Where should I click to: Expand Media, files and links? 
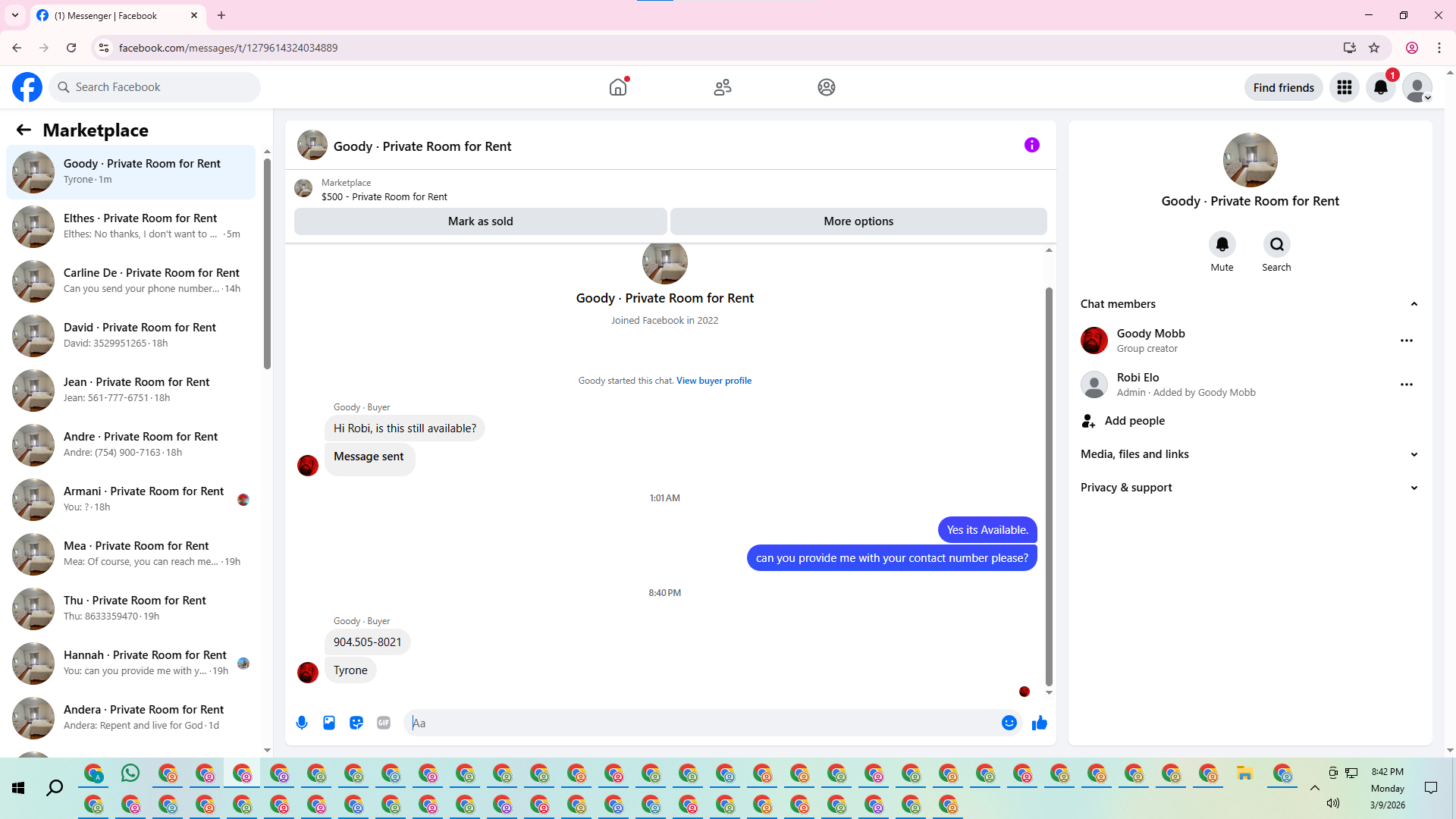coord(1414,454)
